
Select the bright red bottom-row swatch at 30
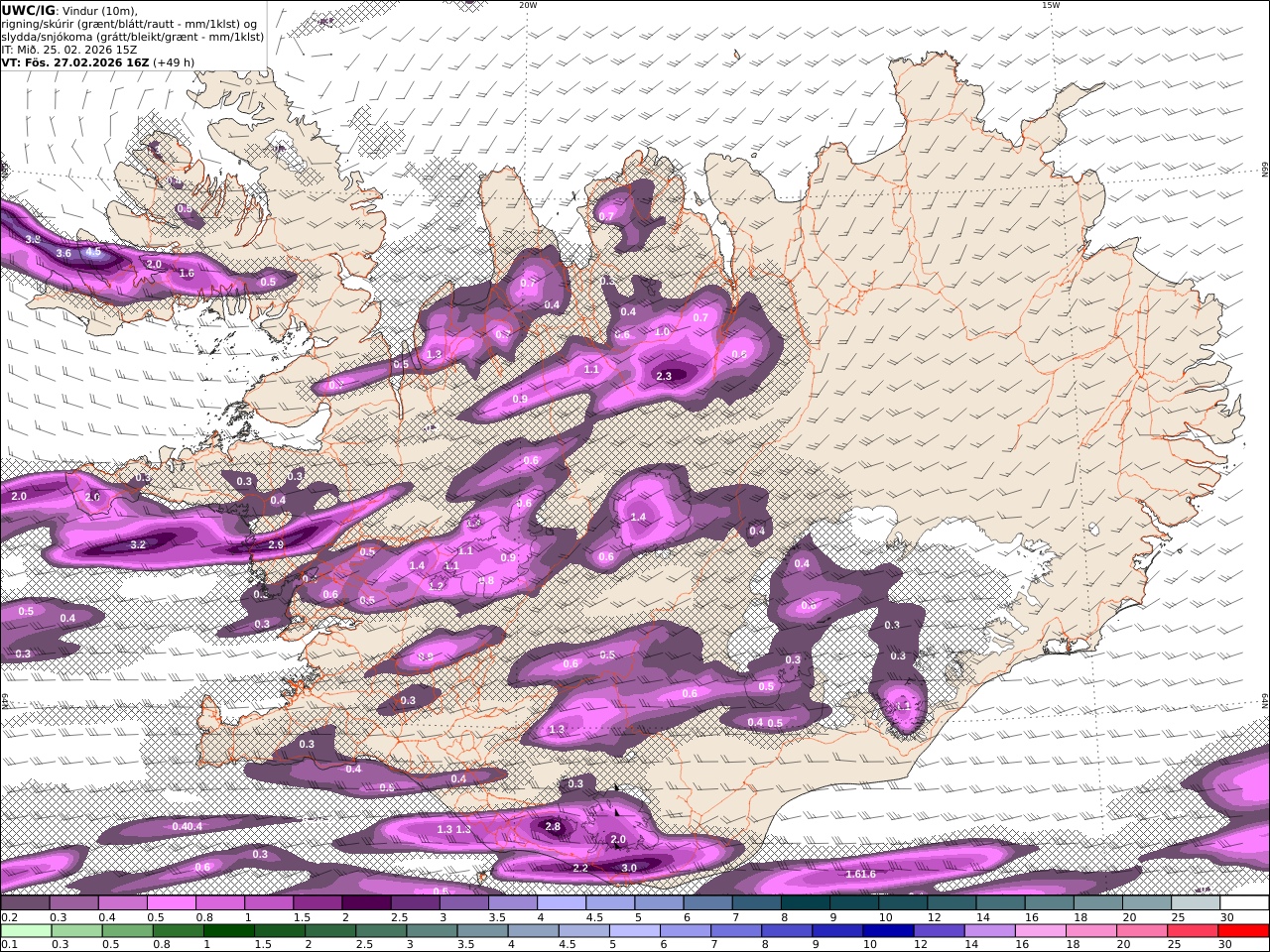pyautogui.click(x=1242, y=931)
